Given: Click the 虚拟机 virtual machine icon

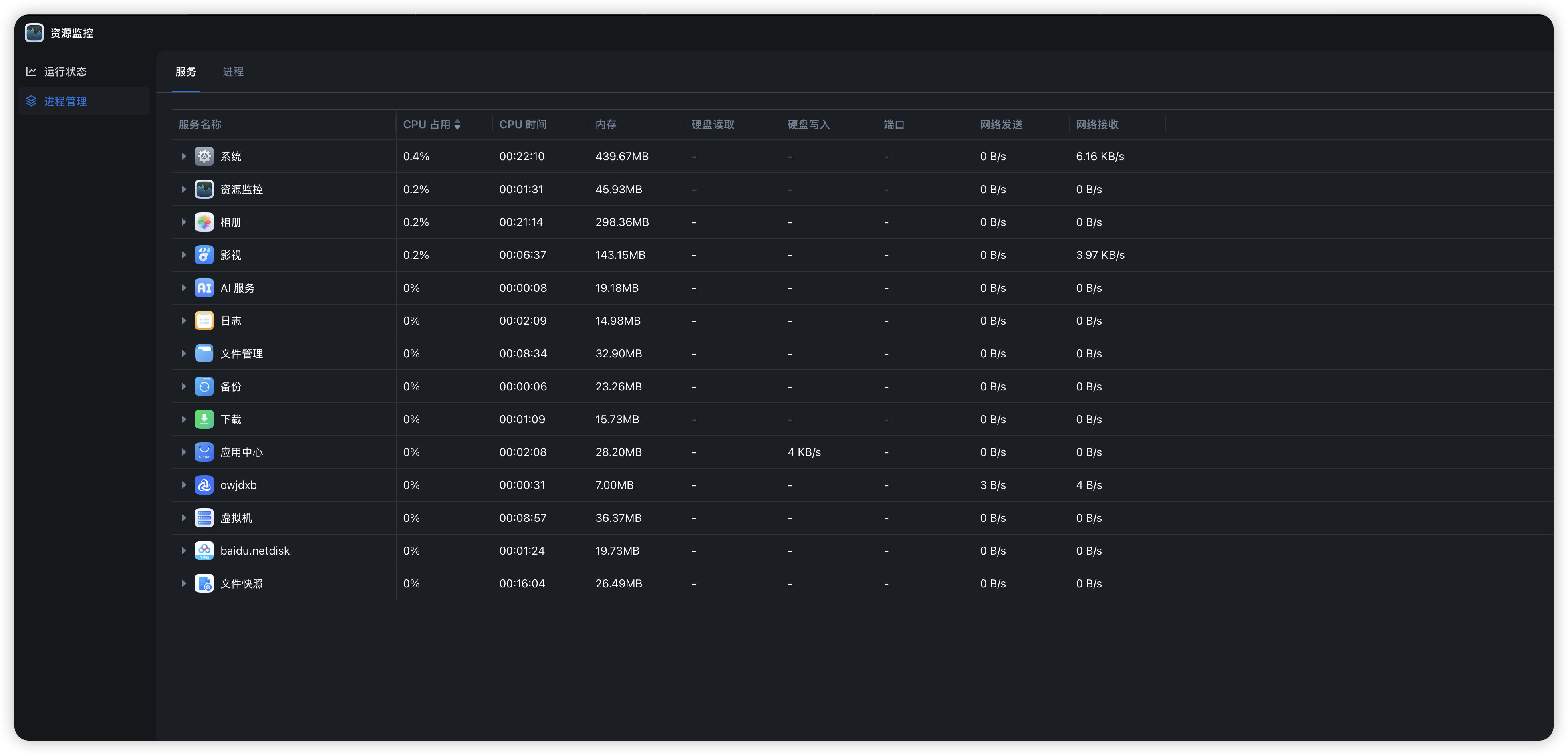Looking at the screenshot, I should [x=204, y=518].
